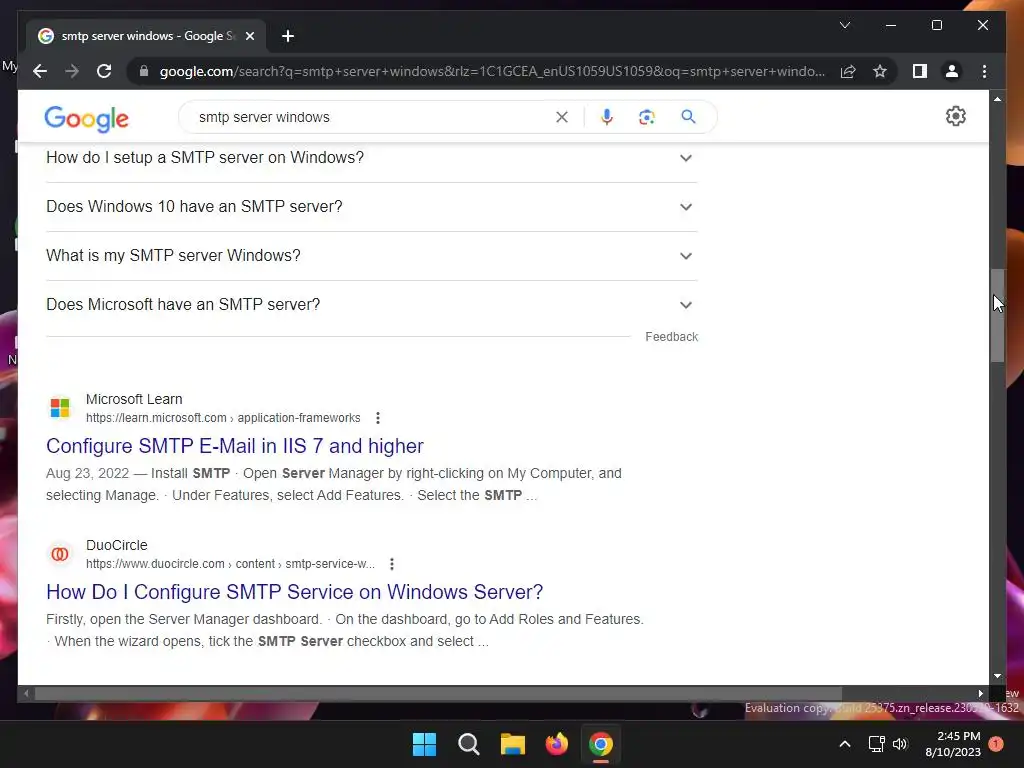
Task: Open Google quick settings gear
Action: point(955,116)
